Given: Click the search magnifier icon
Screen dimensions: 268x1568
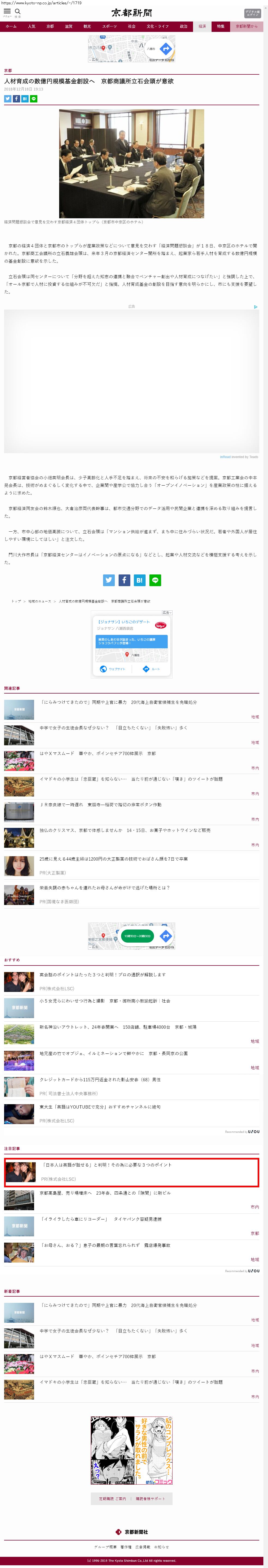Looking at the screenshot, I should pos(18,11).
